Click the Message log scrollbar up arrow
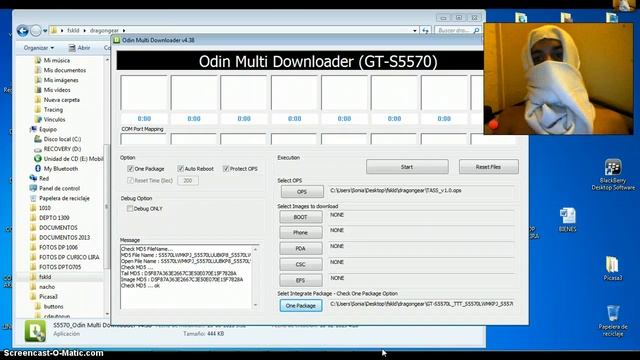Viewport: 640px width, 360px height. (x=256, y=249)
